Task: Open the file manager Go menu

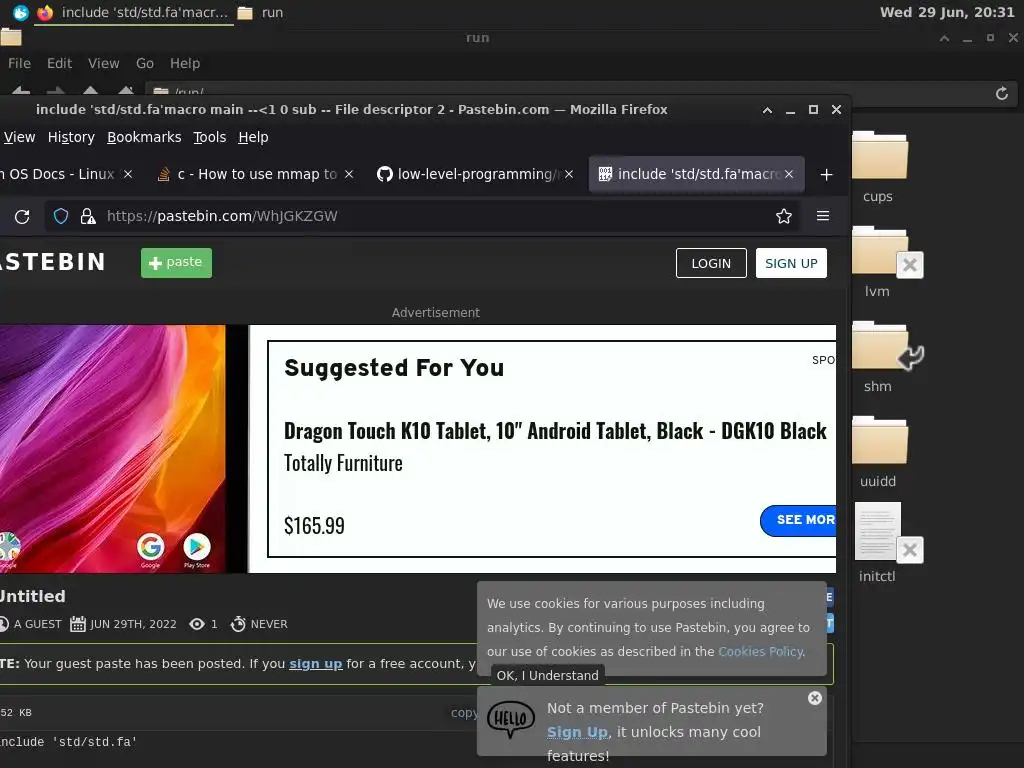Action: point(144,63)
